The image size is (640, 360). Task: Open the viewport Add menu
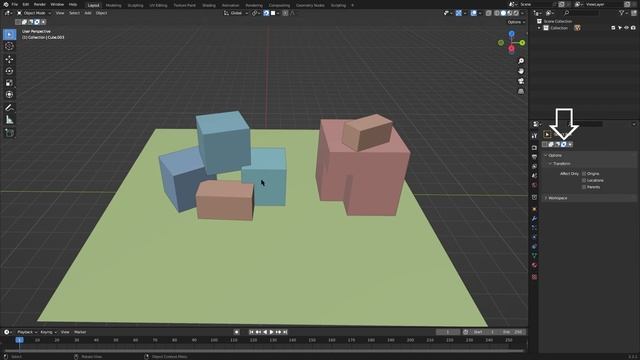(88, 13)
